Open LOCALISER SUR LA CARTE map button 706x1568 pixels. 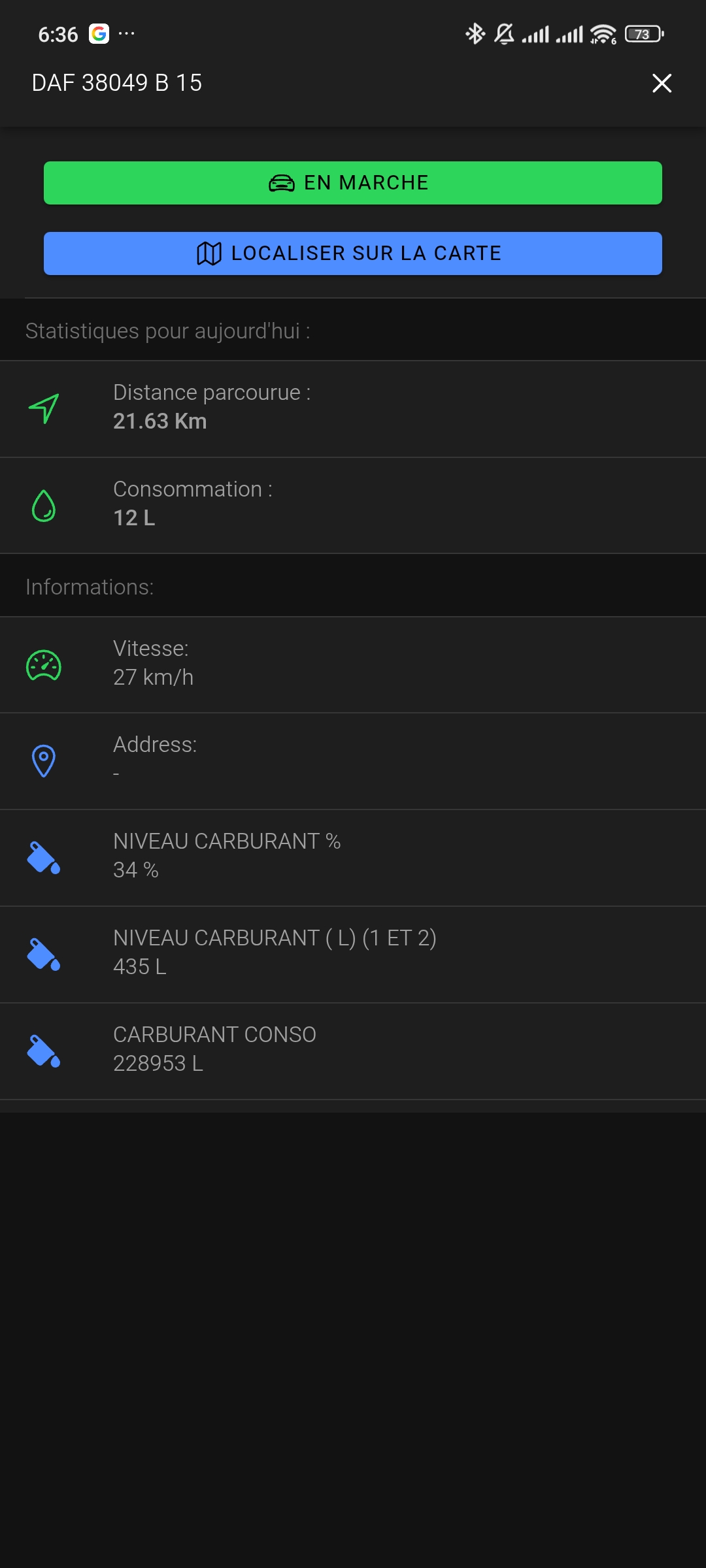tap(353, 253)
